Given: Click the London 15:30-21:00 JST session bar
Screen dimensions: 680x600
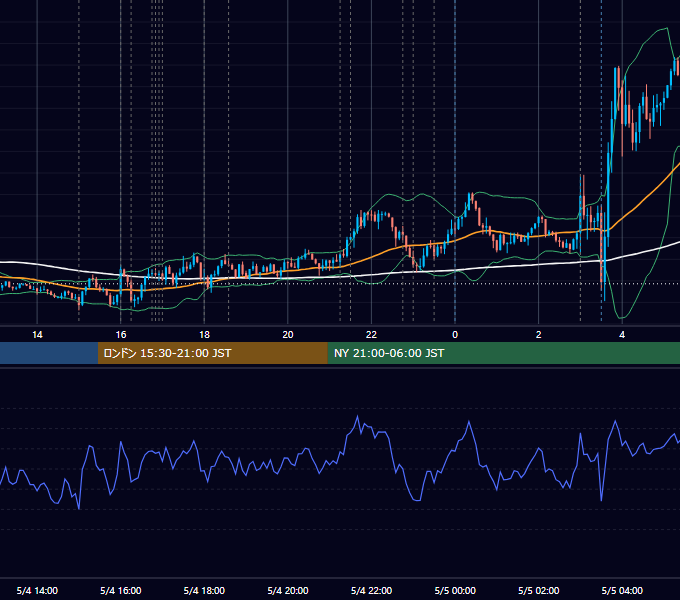Looking at the screenshot, I should pyautogui.click(x=212, y=353).
